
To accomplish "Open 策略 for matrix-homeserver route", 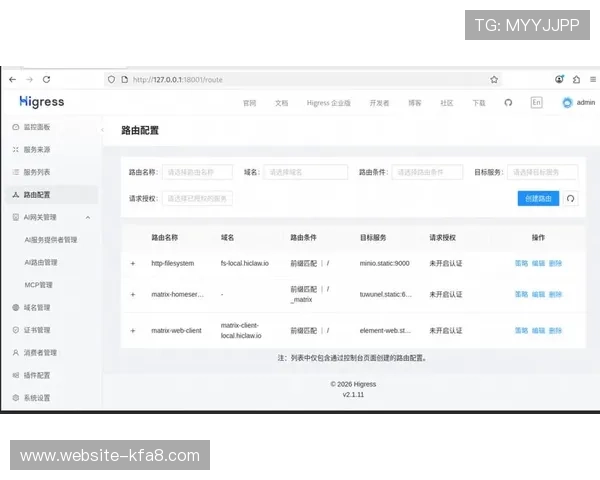I will 521,294.
